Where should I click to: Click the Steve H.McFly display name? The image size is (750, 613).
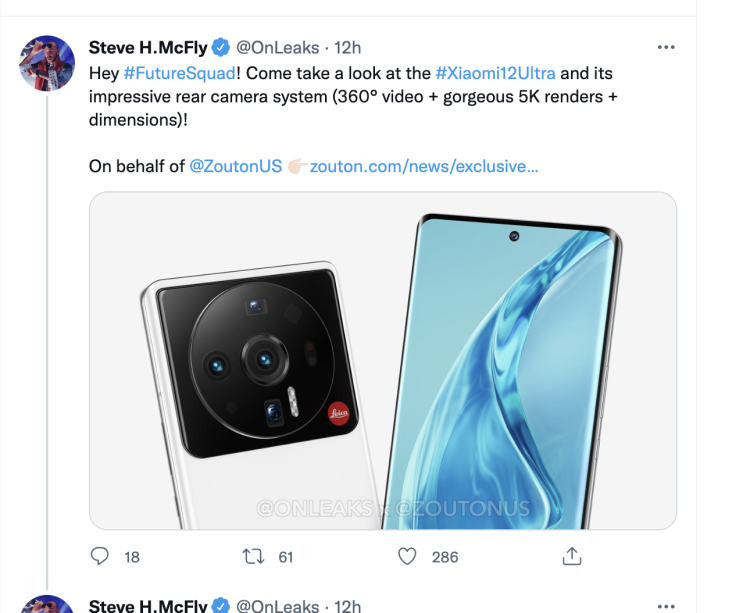(x=148, y=47)
